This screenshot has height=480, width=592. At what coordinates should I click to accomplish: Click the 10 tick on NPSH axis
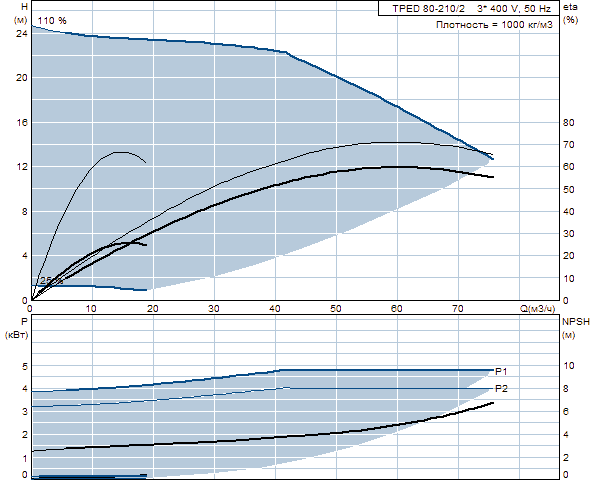click(568, 366)
